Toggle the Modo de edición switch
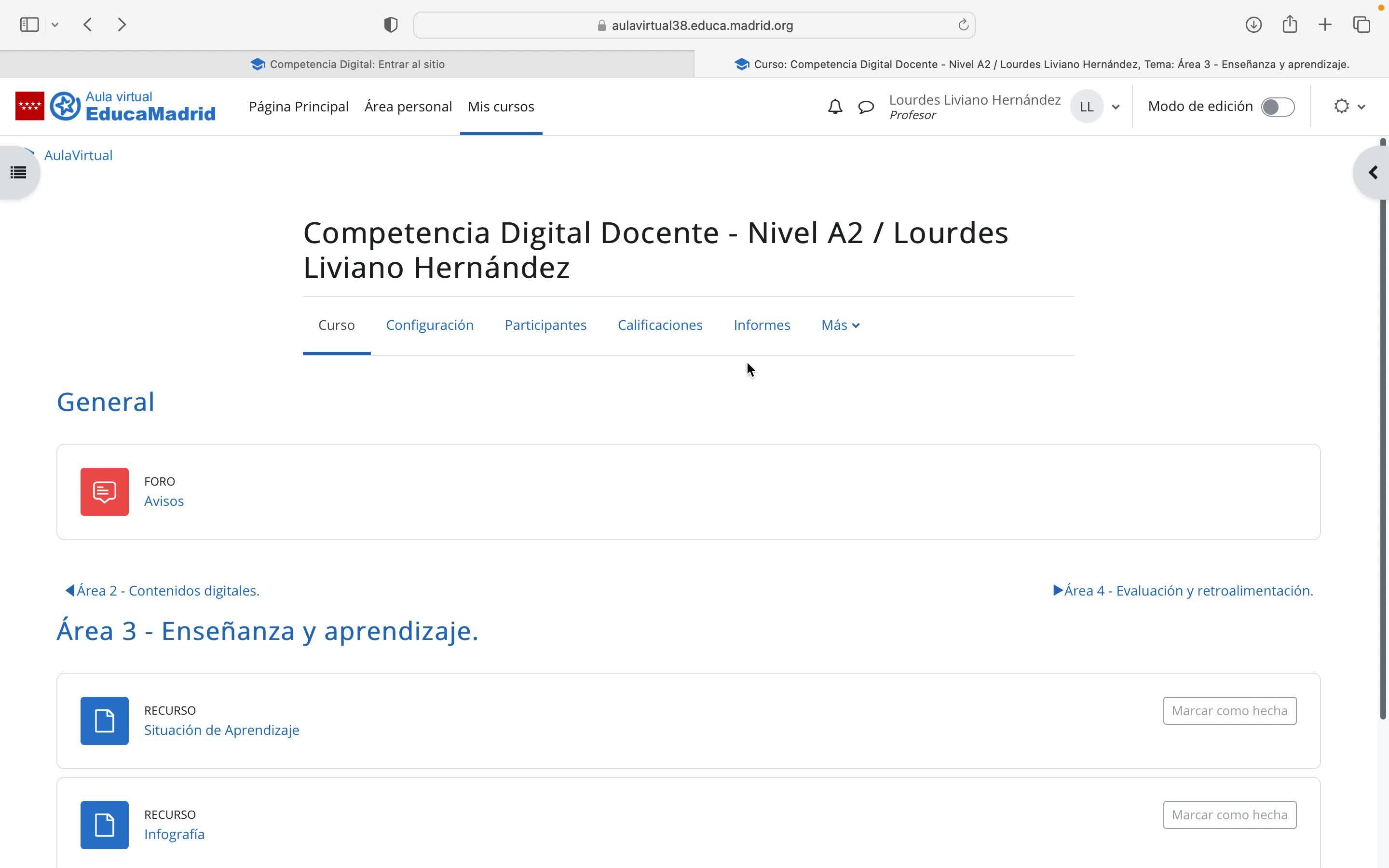Screen dimensions: 1389x868 1277,107
